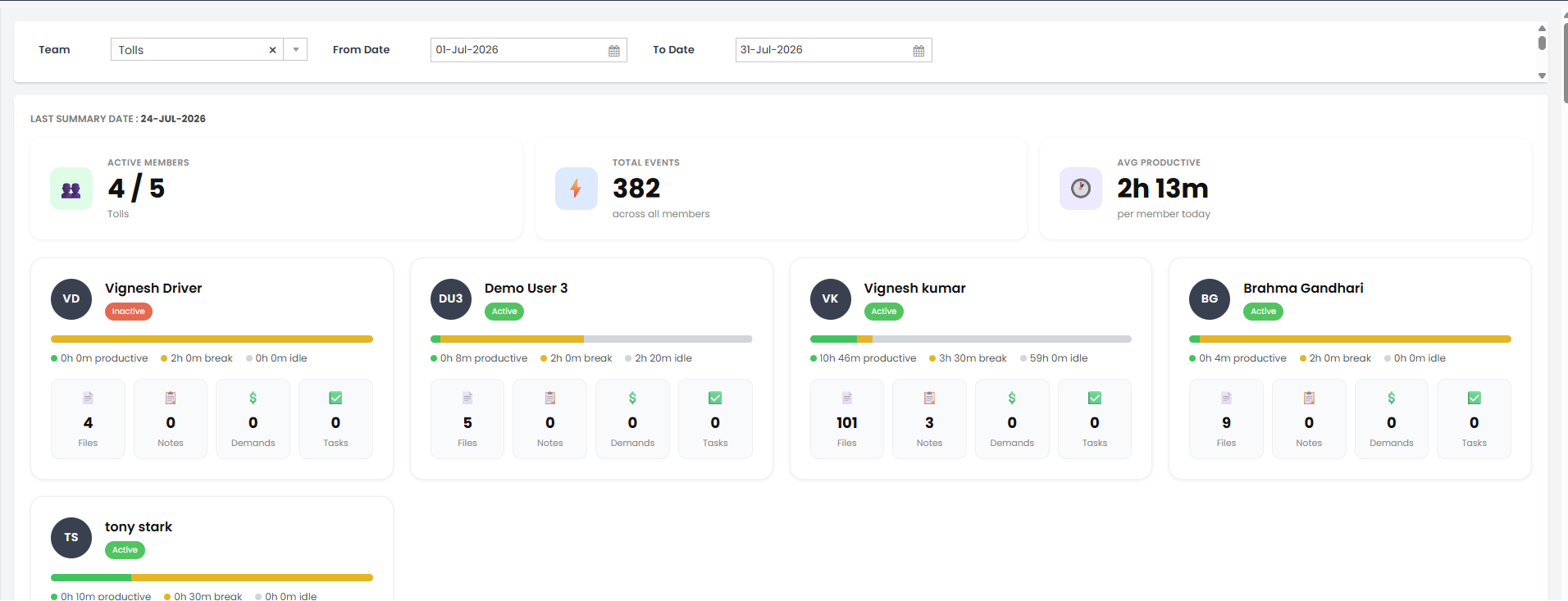Click the Avg Productive clock icon

(1081, 189)
